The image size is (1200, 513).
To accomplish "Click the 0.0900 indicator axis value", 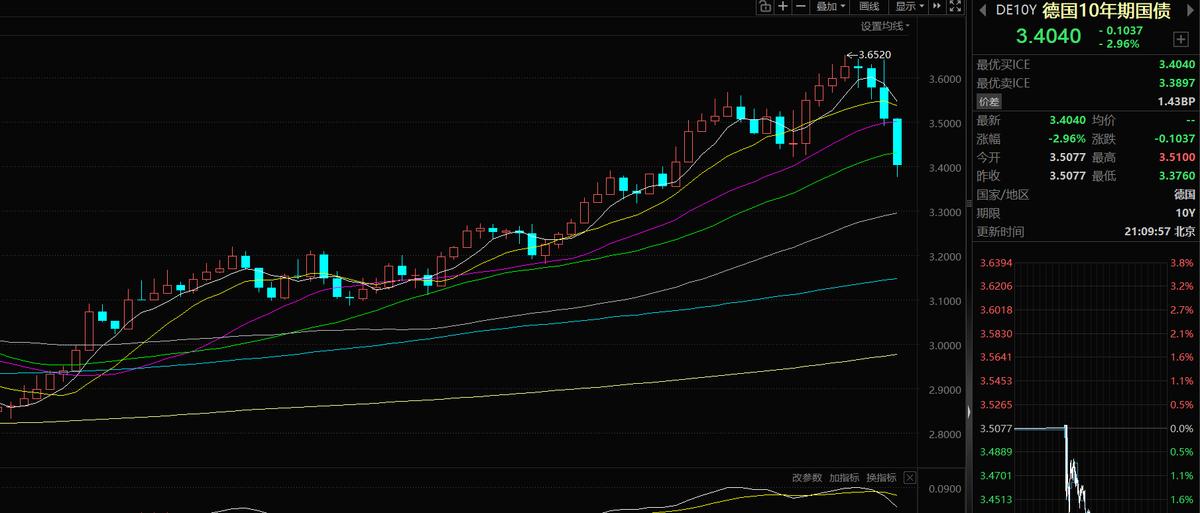I will (x=945, y=490).
